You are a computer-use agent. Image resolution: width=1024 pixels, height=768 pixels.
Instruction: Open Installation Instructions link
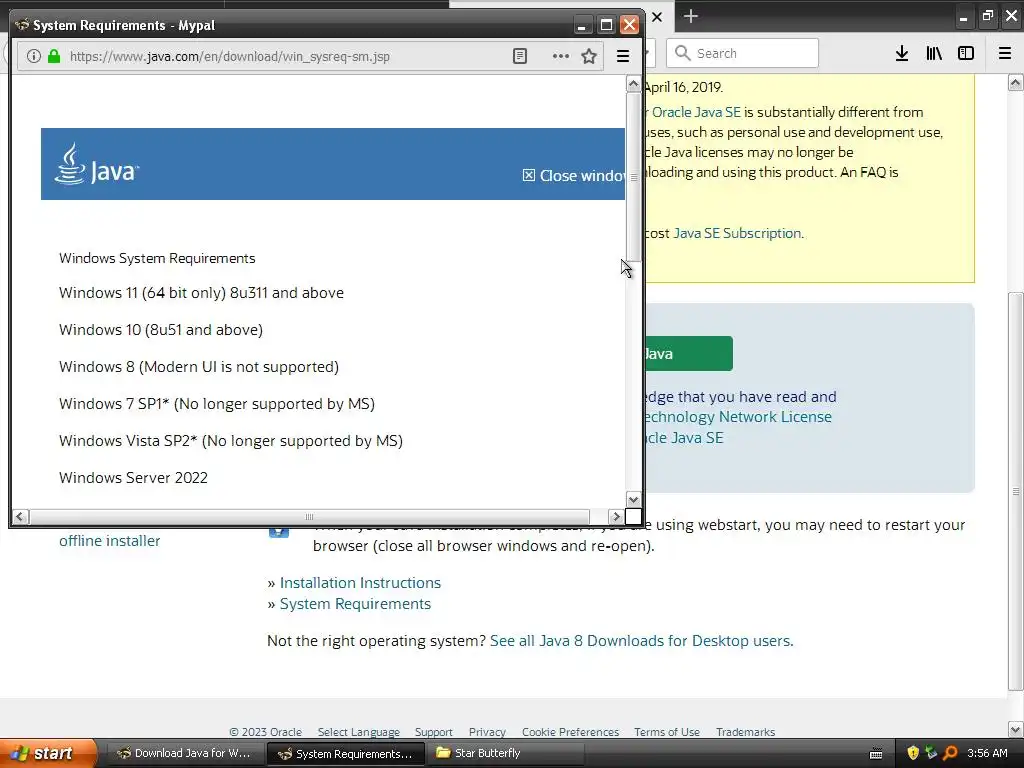[360, 583]
